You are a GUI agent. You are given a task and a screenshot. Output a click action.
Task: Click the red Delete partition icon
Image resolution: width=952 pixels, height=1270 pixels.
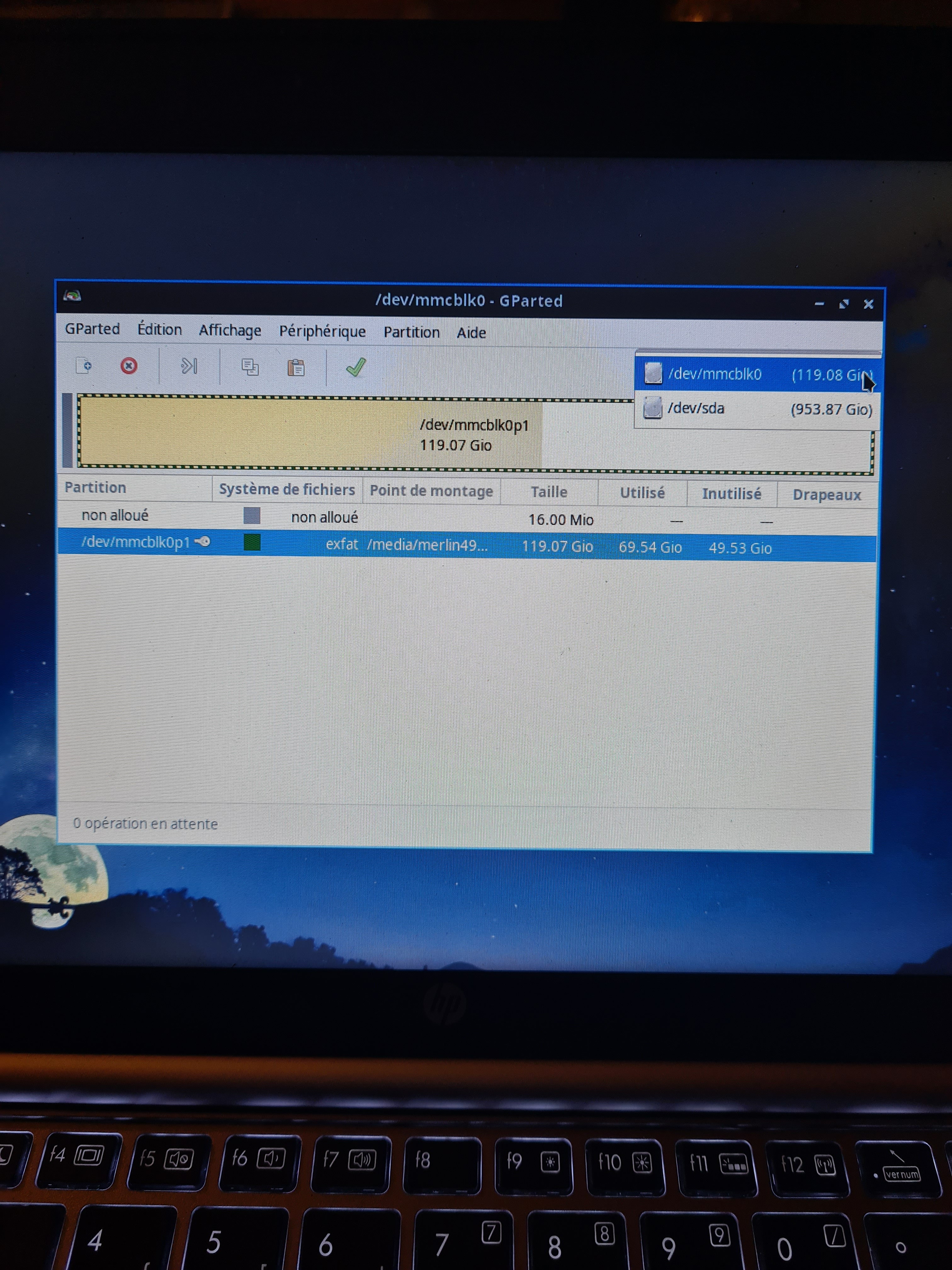click(x=128, y=366)
